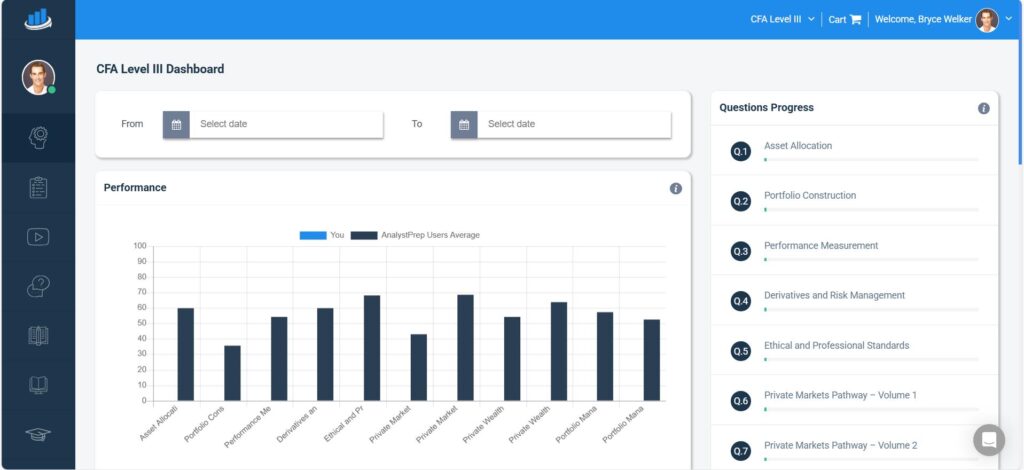Click the Questions Progress heading
The height and width of the screenshot is (470, 1024).
[767, 108]
